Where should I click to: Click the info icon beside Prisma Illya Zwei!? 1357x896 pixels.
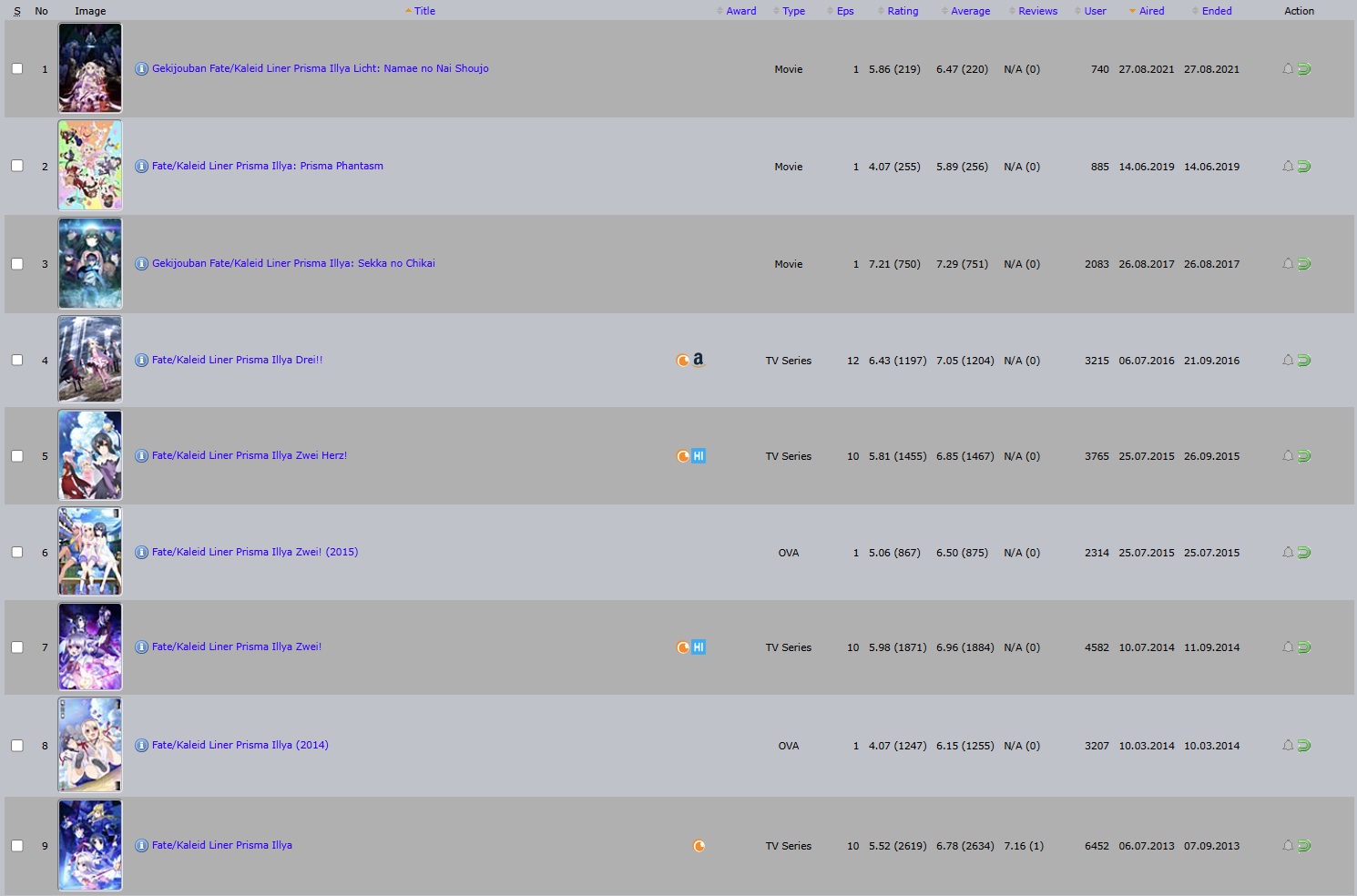click(141, 647)
